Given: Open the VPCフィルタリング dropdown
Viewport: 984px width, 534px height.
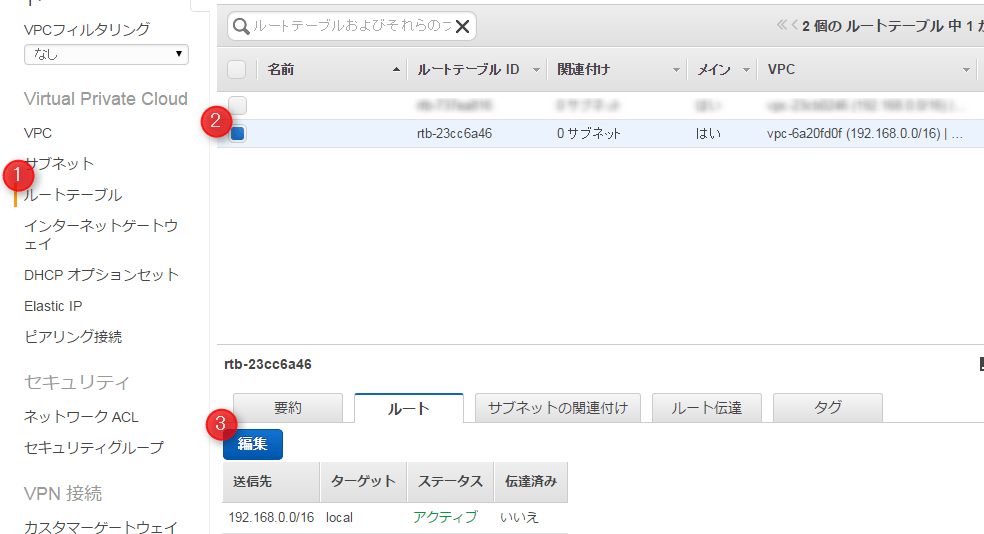Looking at the screenshot, I should coord(106,54).
